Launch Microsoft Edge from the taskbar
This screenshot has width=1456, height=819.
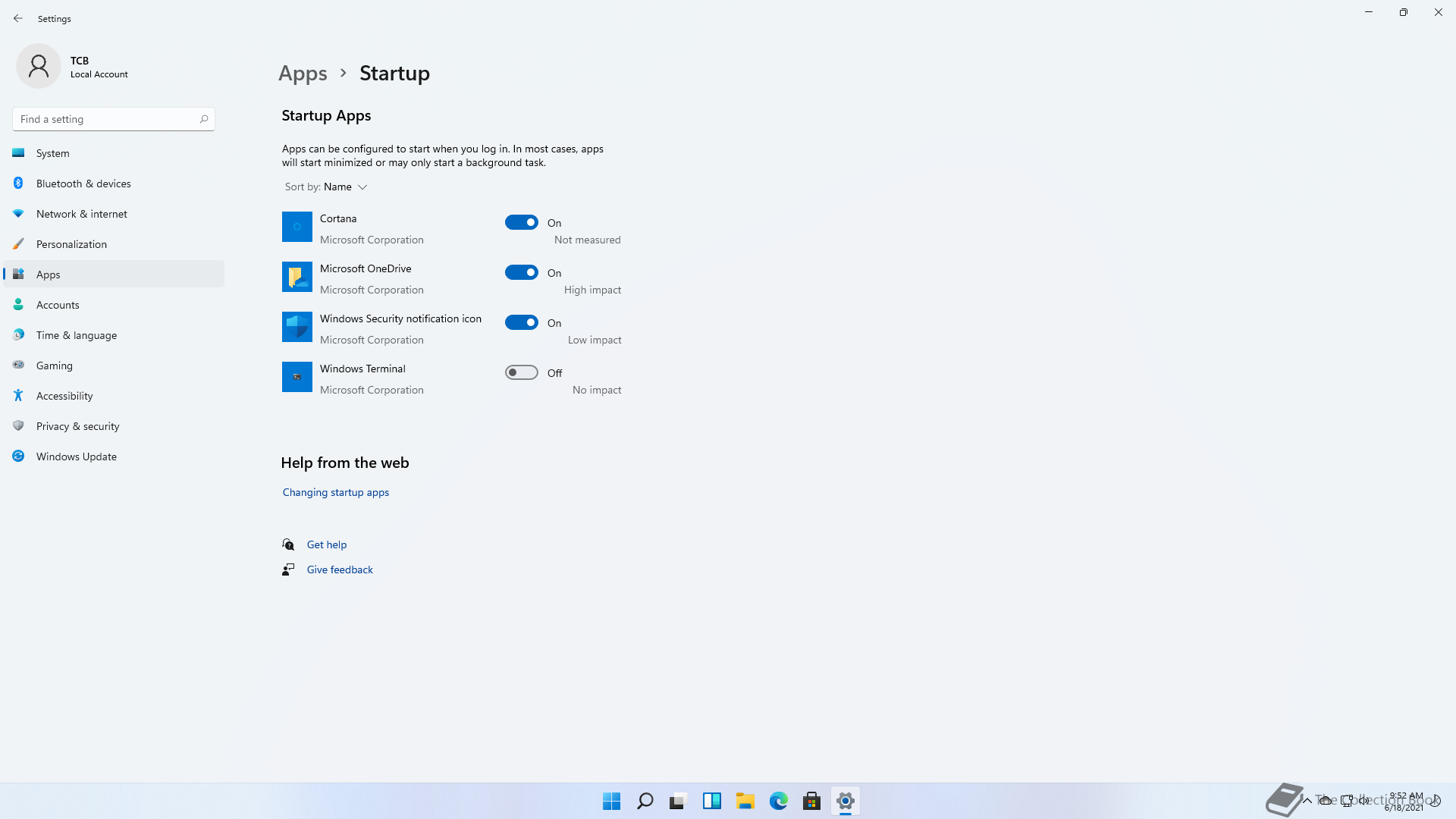pos(779,801)
